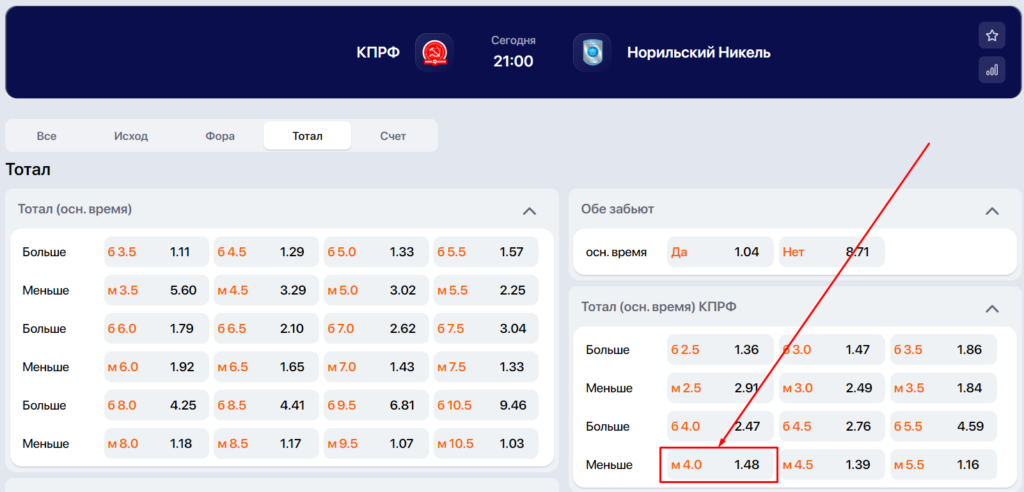
Task: Bet on б 3.5 at 1.11
Action: [x=156, y=252]
